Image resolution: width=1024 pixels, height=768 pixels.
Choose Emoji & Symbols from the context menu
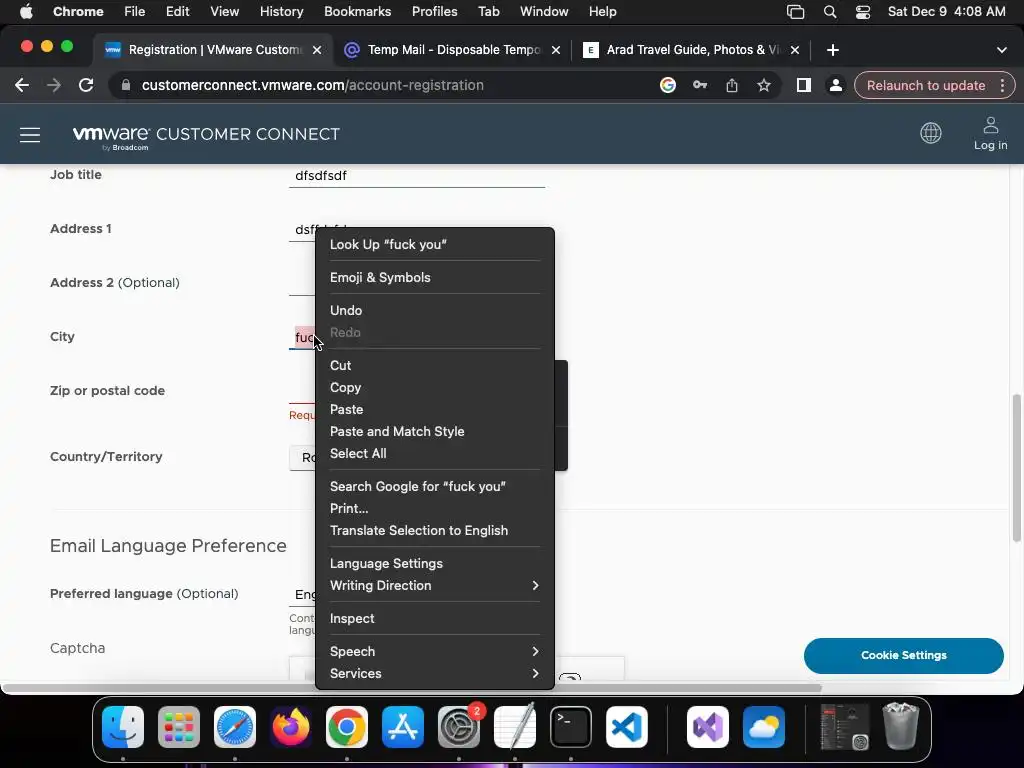pos(434,278)
